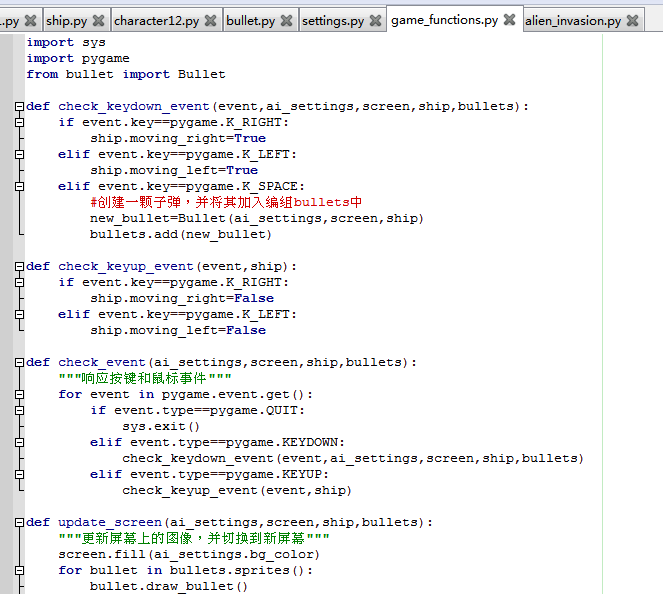Collapse the for event loop fold
The height and width of the screenshot is (594, 663).
click(x=19, y=394)
